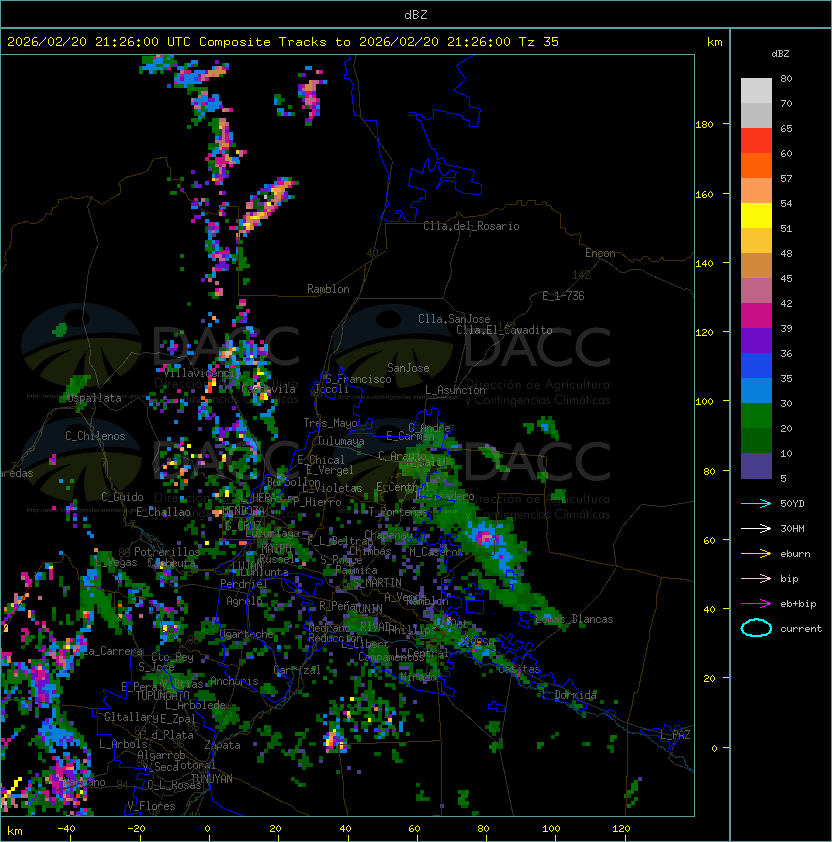Click the 'E_Challao' map label
Screen dimensions: 832x842
pos(163,512)
